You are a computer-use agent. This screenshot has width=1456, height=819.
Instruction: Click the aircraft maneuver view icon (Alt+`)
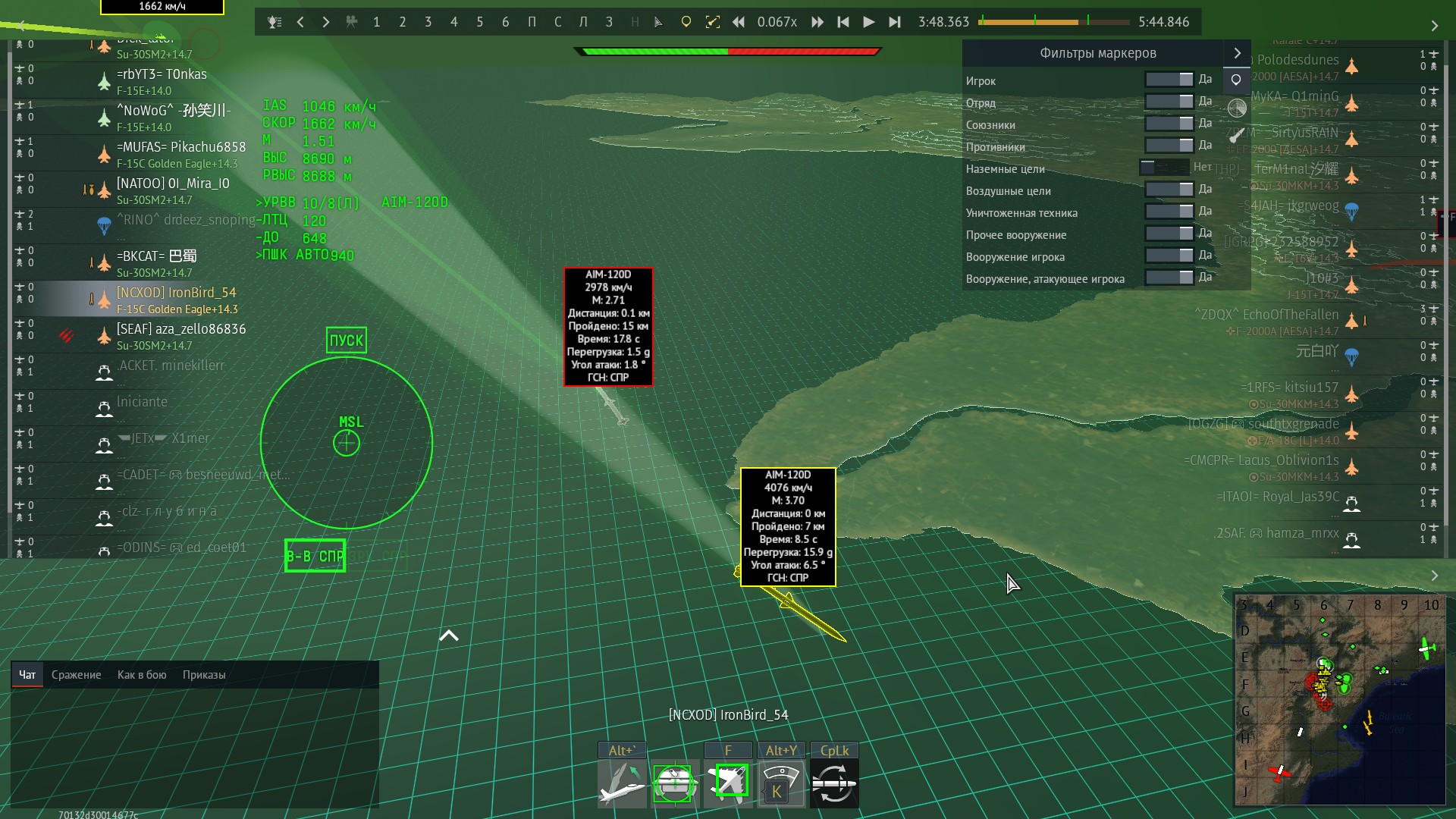[622, 784]
